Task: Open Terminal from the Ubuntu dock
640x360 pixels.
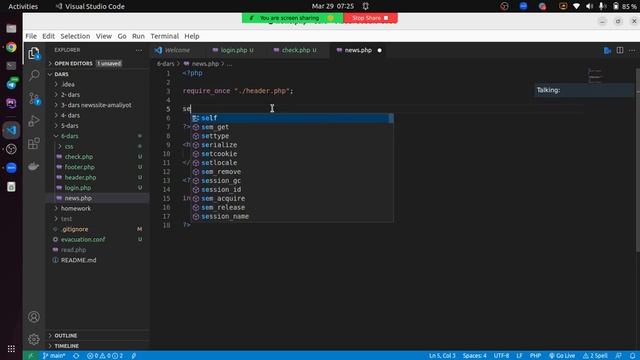Action: coord(11,66)
